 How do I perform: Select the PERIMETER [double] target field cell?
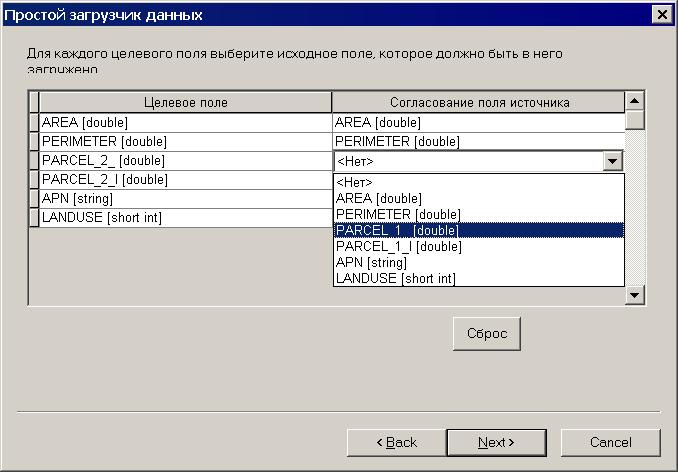coord(185,142)
